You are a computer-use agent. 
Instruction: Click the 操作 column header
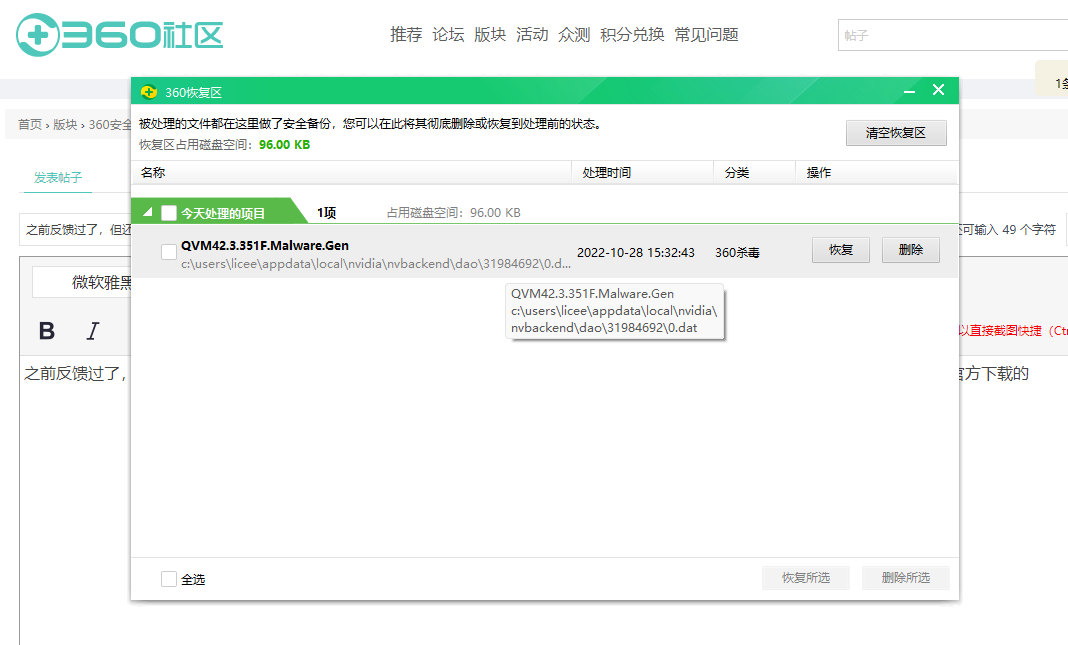(x=877, y=173)
